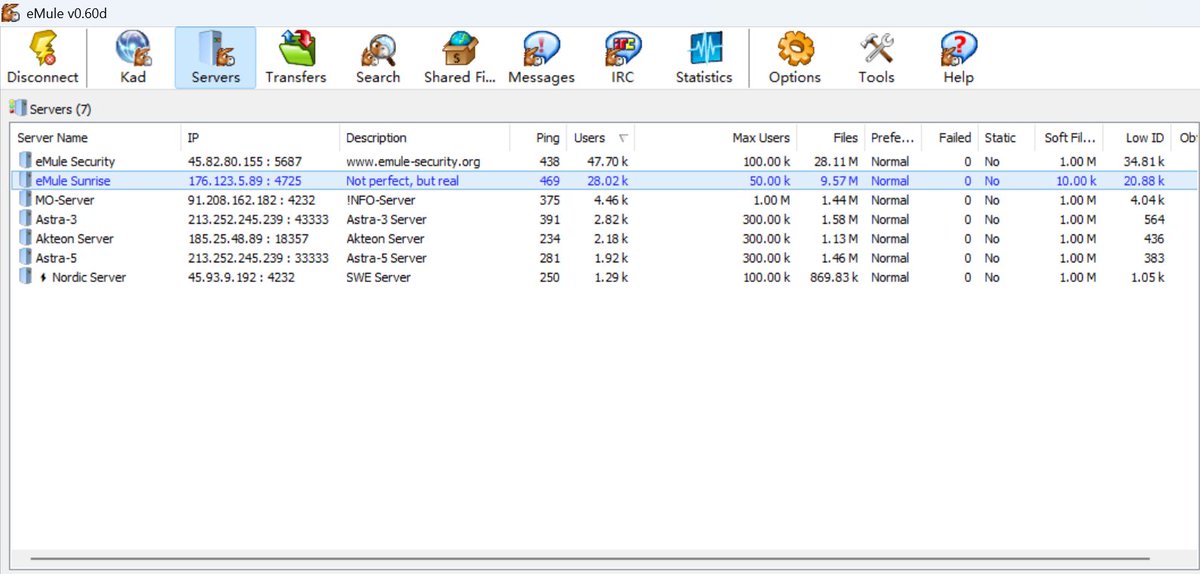
Task: Sort by the Files column header
Action: [x=831, y=138]
